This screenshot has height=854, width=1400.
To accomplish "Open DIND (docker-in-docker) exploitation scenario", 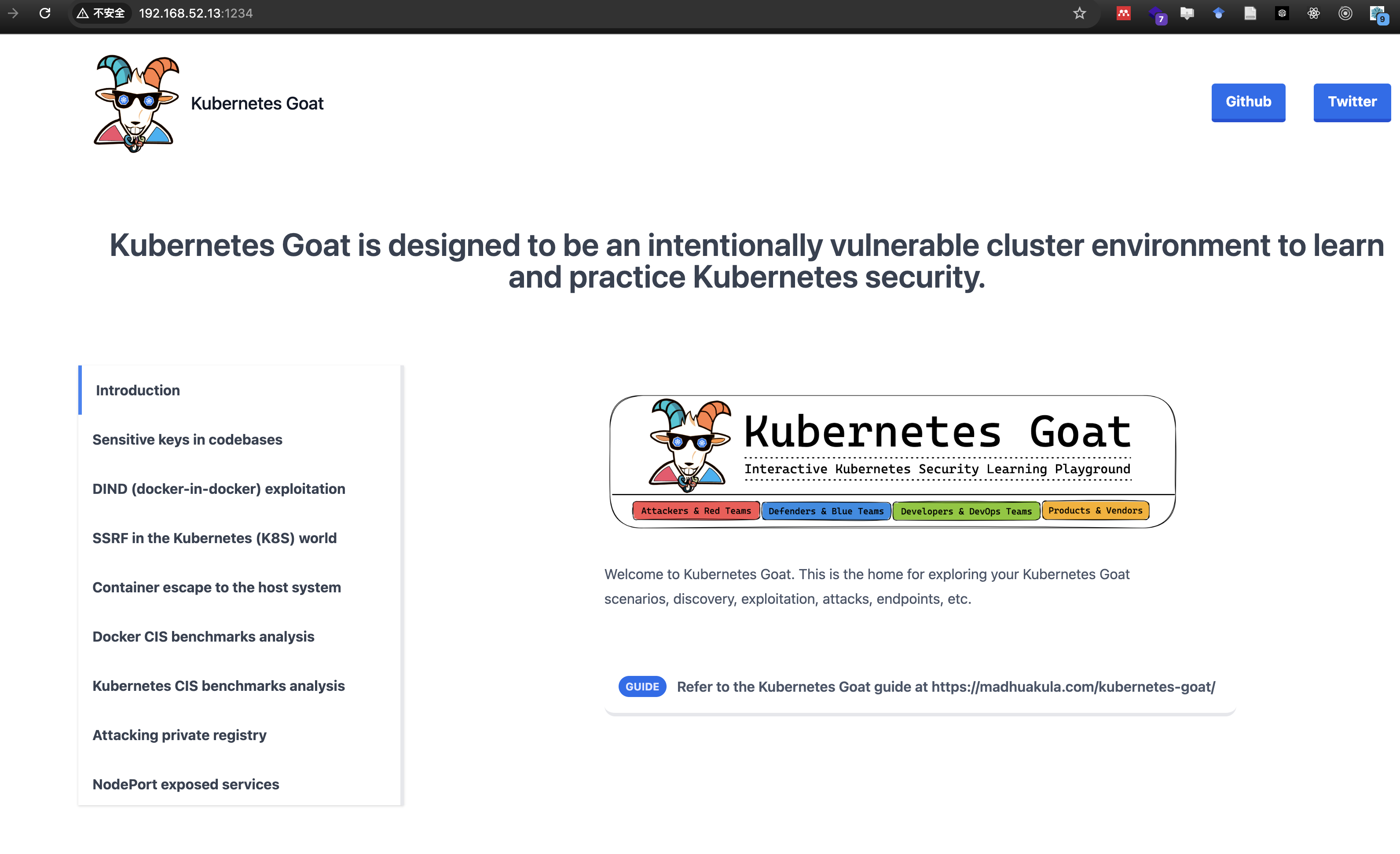I will tap(219, 489).
